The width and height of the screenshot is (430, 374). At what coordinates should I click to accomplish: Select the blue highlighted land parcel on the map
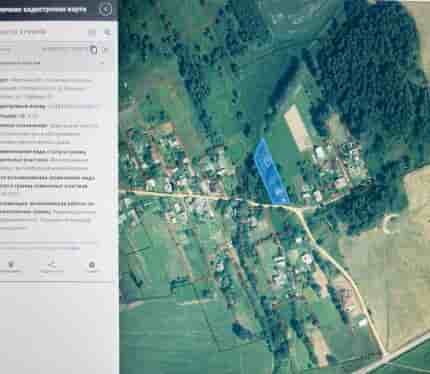[x=271, y=171]
